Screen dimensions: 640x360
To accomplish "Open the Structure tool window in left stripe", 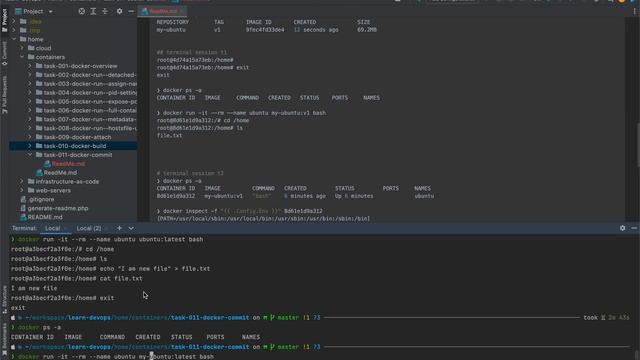I will coord(4,299).
